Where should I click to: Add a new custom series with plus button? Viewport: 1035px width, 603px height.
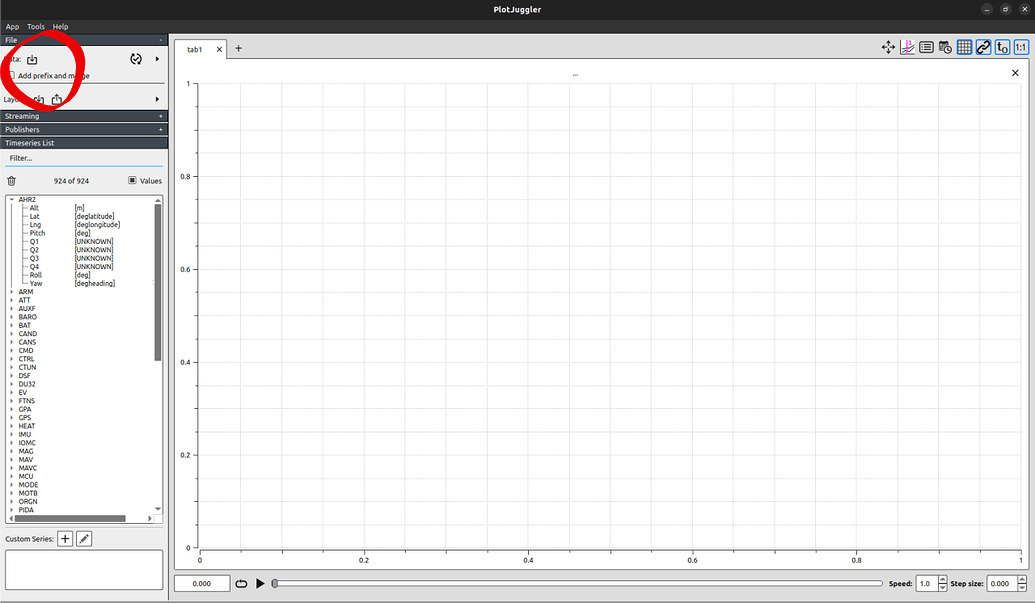coord(64,538)
